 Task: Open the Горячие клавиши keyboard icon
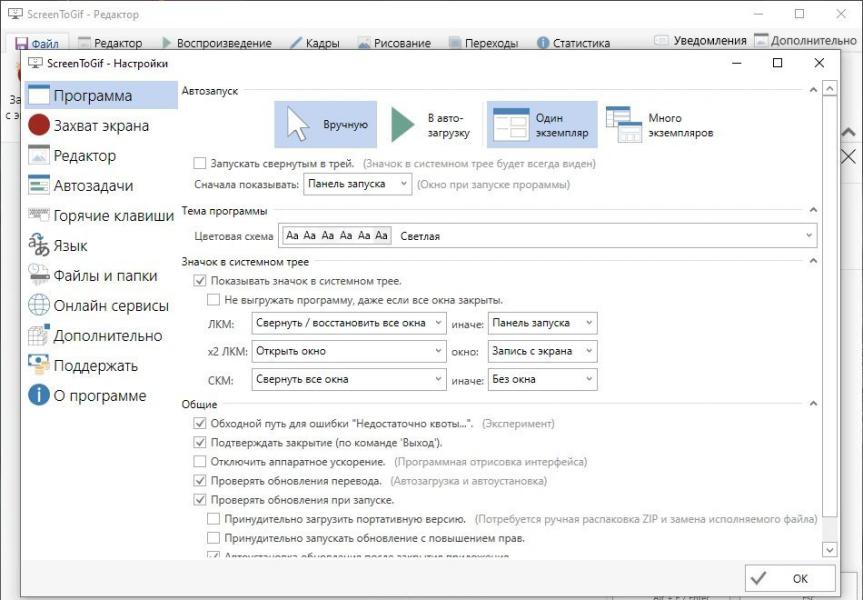point(39,214)
